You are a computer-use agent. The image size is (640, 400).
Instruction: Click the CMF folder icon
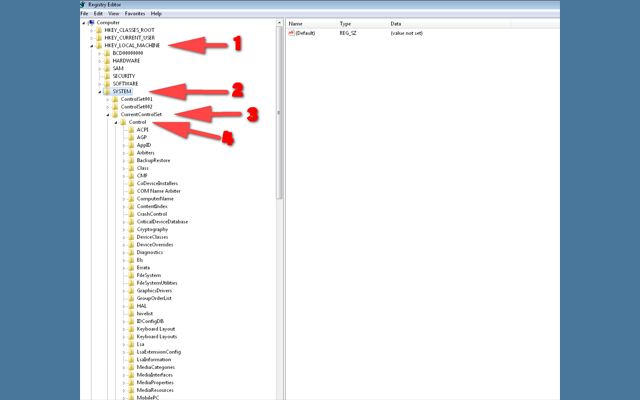pyautogui.click(x=131, y=176)
